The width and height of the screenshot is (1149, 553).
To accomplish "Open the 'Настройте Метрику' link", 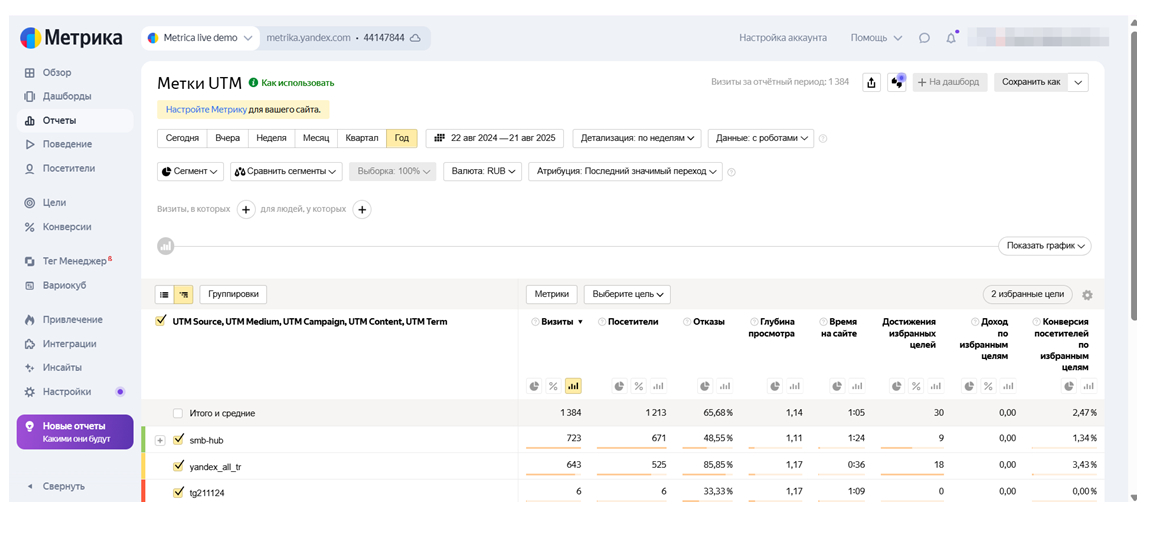I will click(206, 109).
